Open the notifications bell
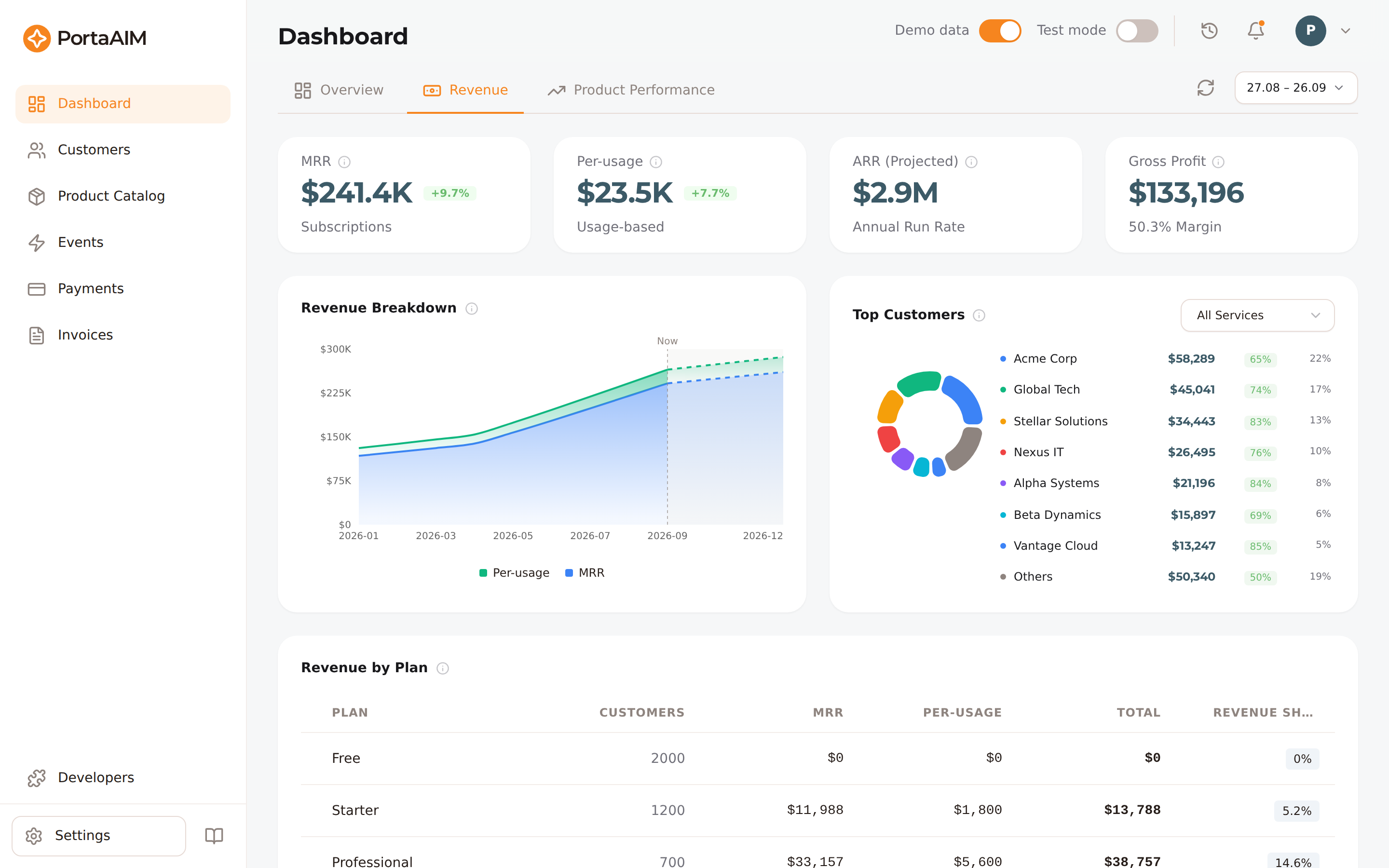1389x868 pixels. coord(1256,30)
